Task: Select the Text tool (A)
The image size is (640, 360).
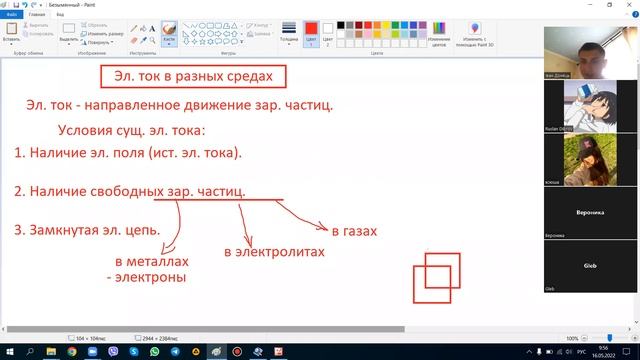Action: 152,29
